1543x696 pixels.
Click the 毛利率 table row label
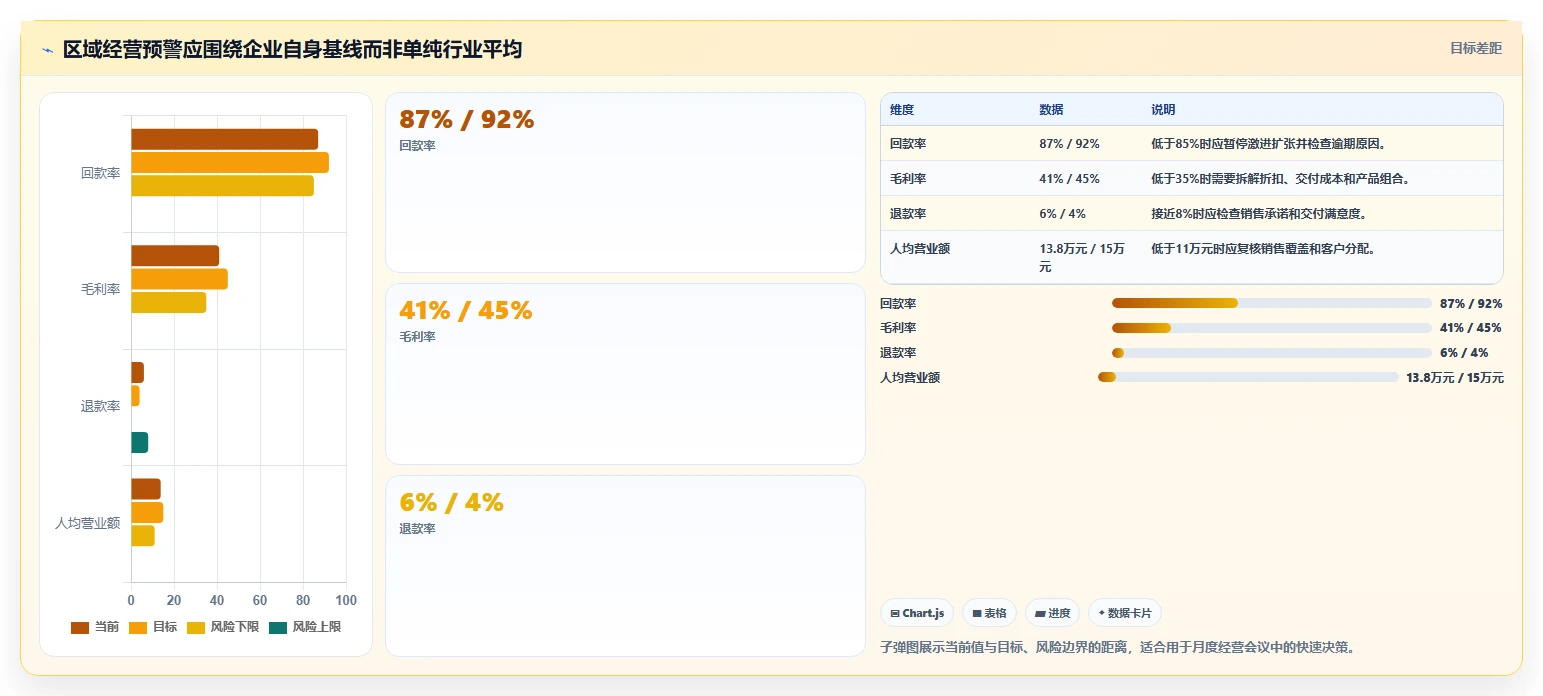tap(908, 179)
